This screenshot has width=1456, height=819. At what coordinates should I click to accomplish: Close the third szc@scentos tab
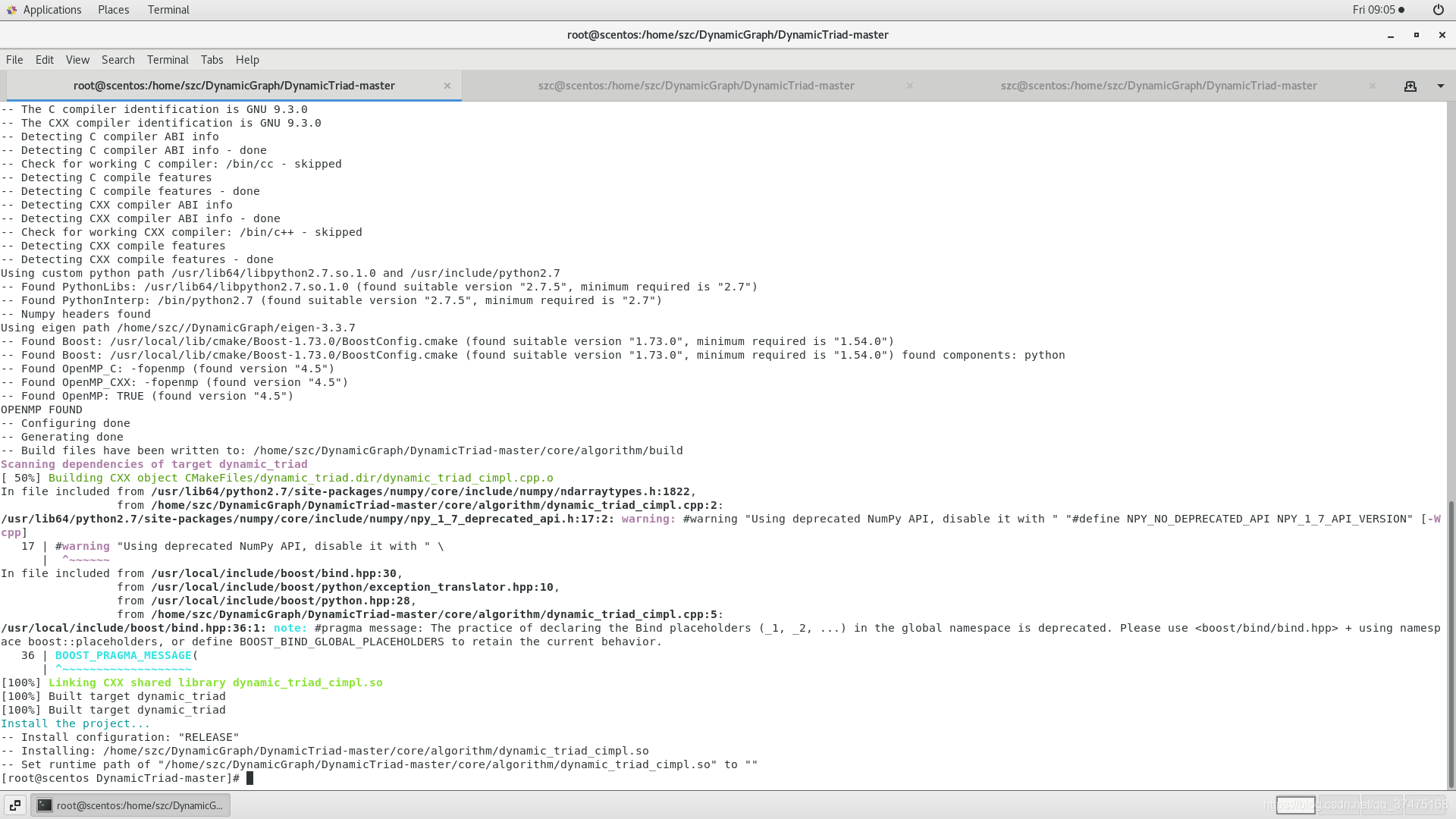click(1372, 86)
